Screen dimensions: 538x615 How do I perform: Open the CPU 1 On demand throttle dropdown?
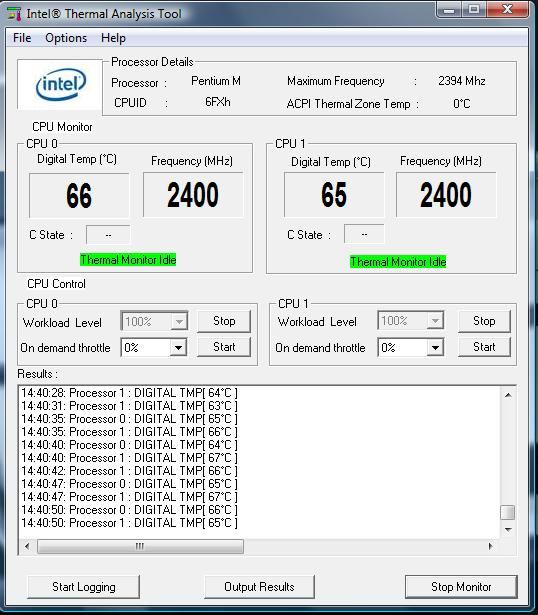point(435,348)
